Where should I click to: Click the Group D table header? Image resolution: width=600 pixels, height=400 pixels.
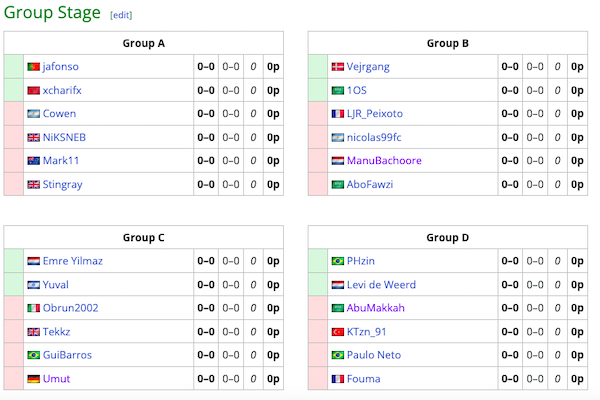[x=447, y=238]
